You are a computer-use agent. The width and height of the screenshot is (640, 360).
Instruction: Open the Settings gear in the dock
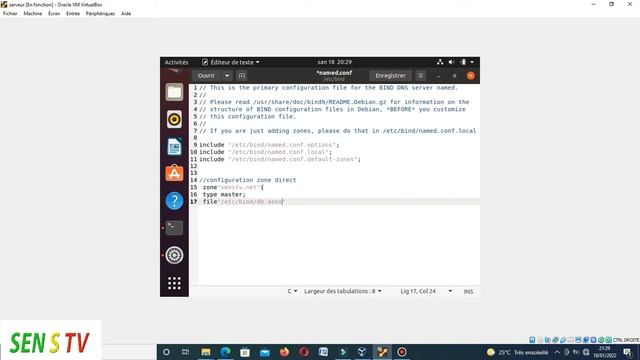click(x=174, y=255)
